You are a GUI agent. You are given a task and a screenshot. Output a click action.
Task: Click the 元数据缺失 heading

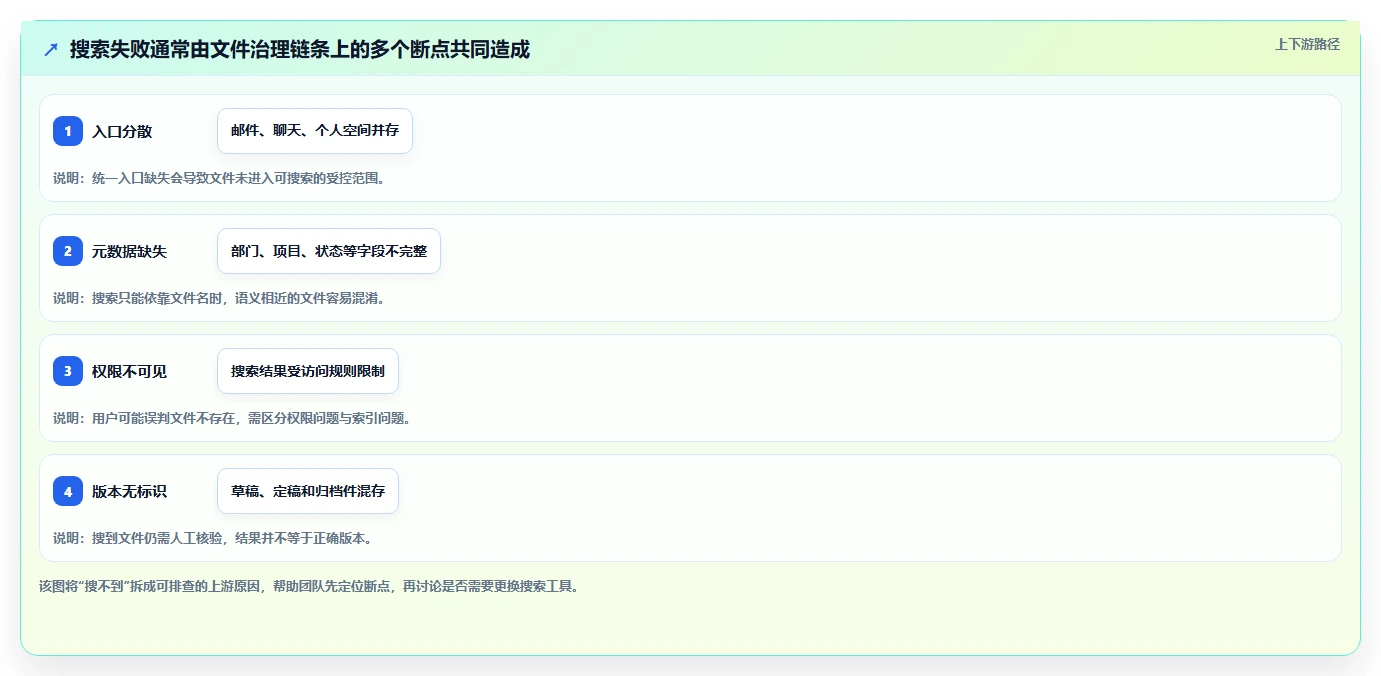pyautogui.click(x=129, y=251)
